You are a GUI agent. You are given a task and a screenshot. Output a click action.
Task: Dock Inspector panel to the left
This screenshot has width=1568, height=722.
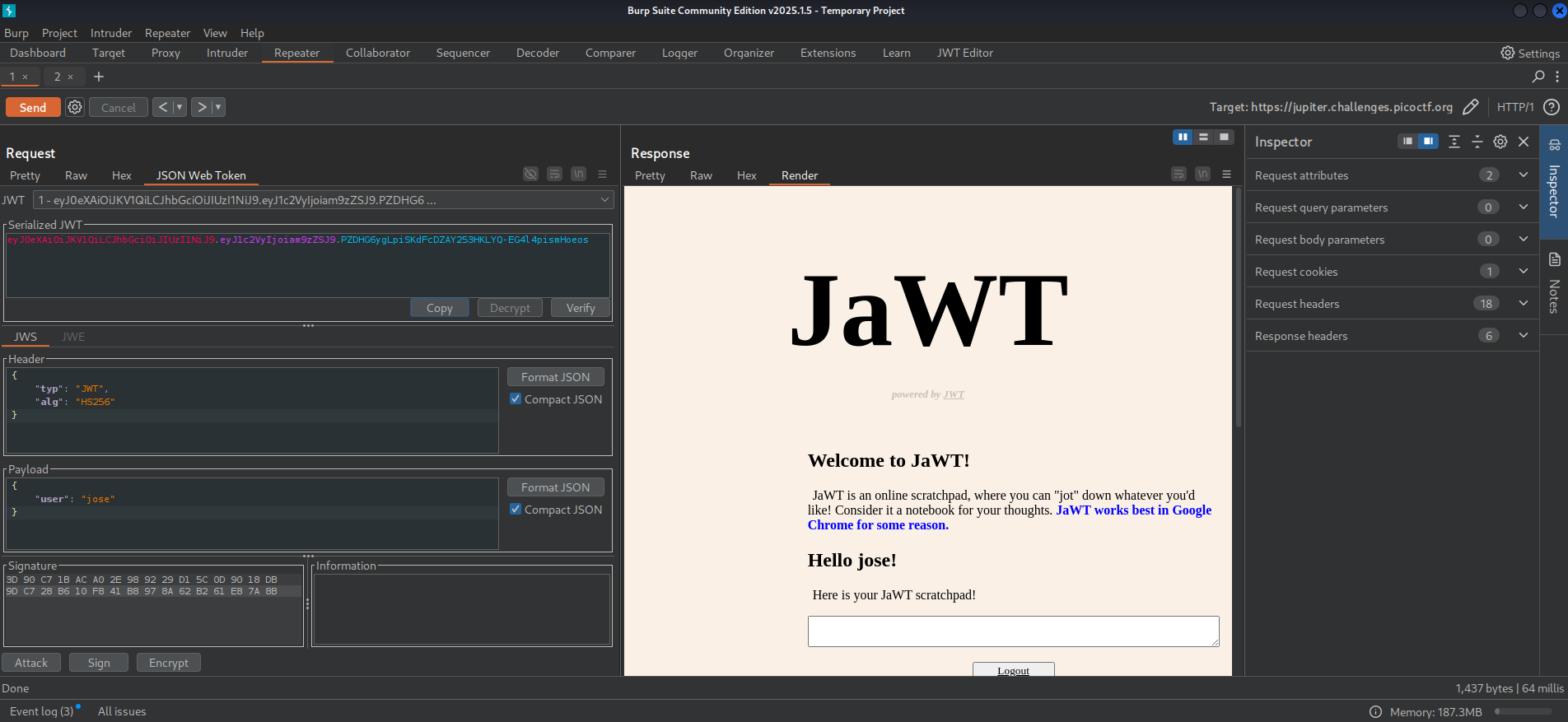(1408, 142)
